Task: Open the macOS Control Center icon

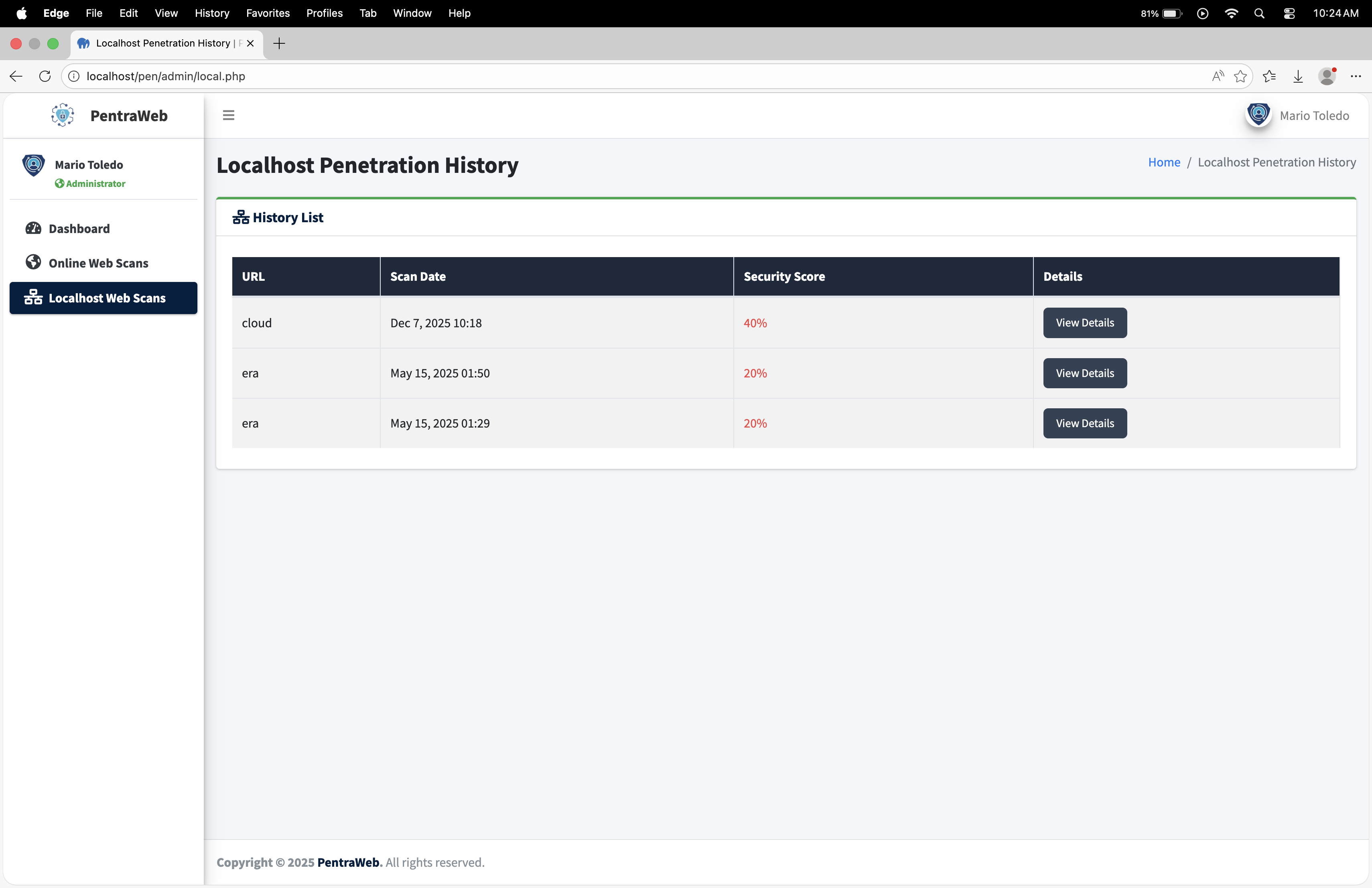Action: pos(1289,13)
